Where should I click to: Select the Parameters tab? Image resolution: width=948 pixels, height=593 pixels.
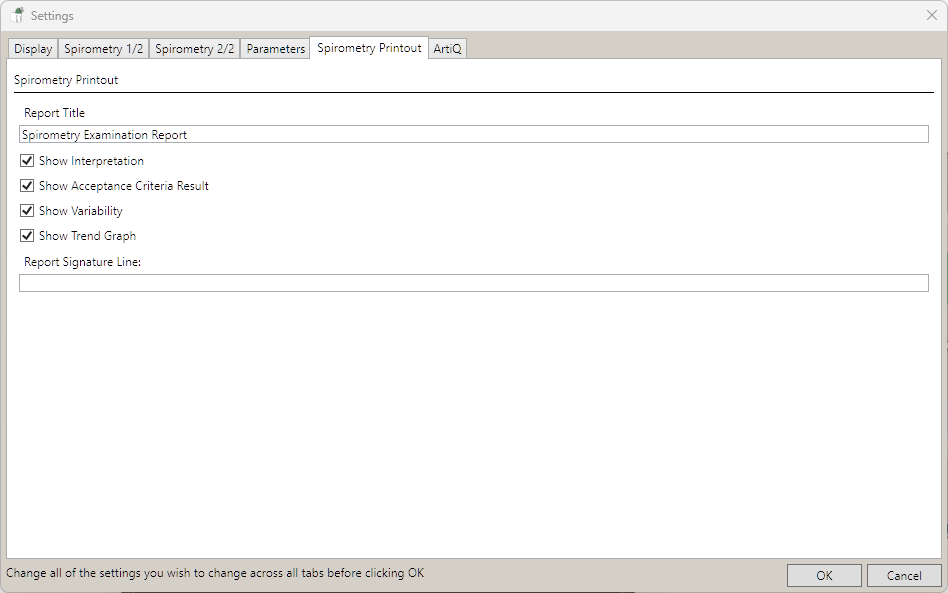[x=275, y=49]
